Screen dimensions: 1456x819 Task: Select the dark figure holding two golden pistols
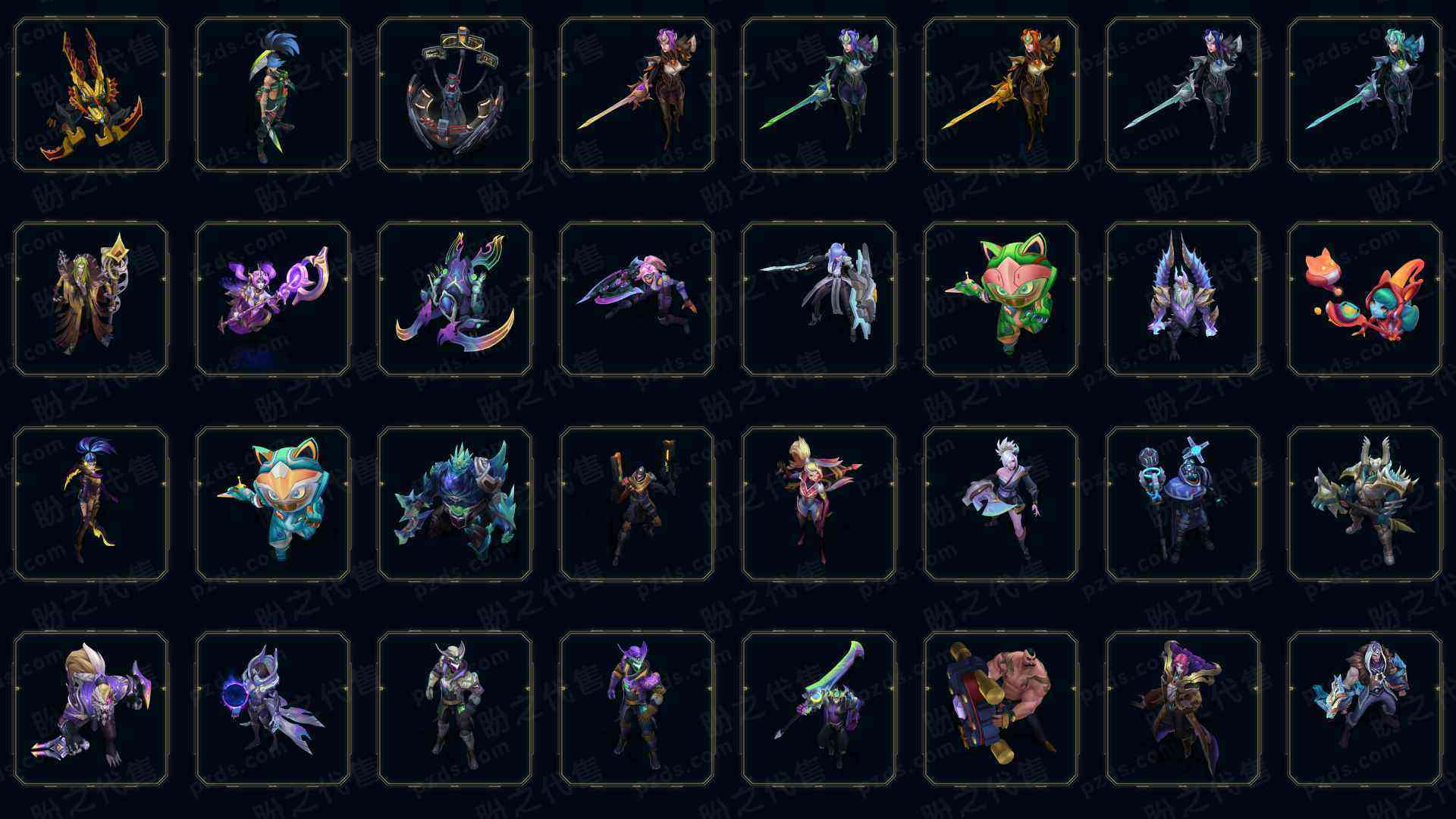click(x=637, y=504)
